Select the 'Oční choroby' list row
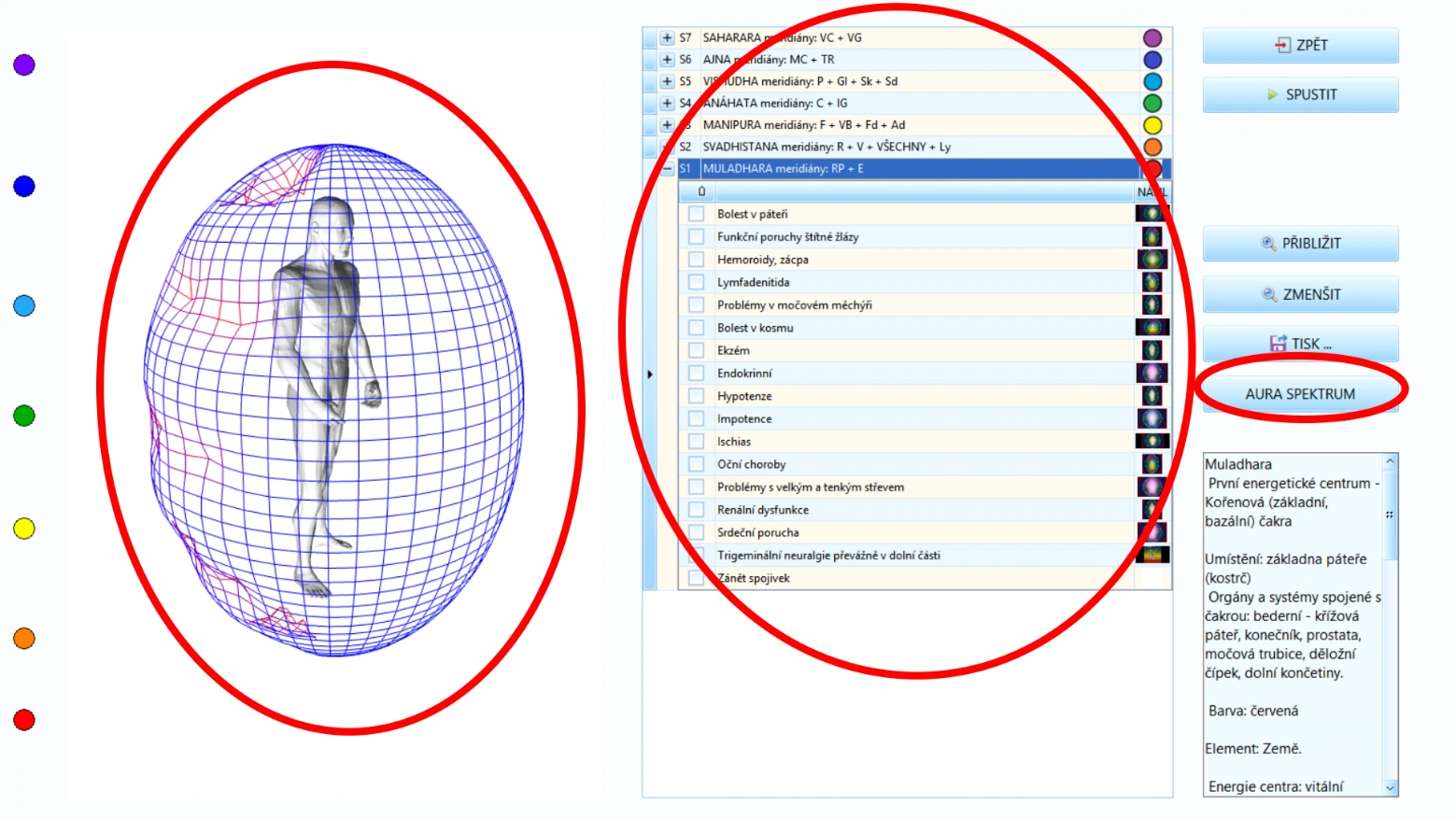Viewport: 1456px width, 819px height. 925,464
